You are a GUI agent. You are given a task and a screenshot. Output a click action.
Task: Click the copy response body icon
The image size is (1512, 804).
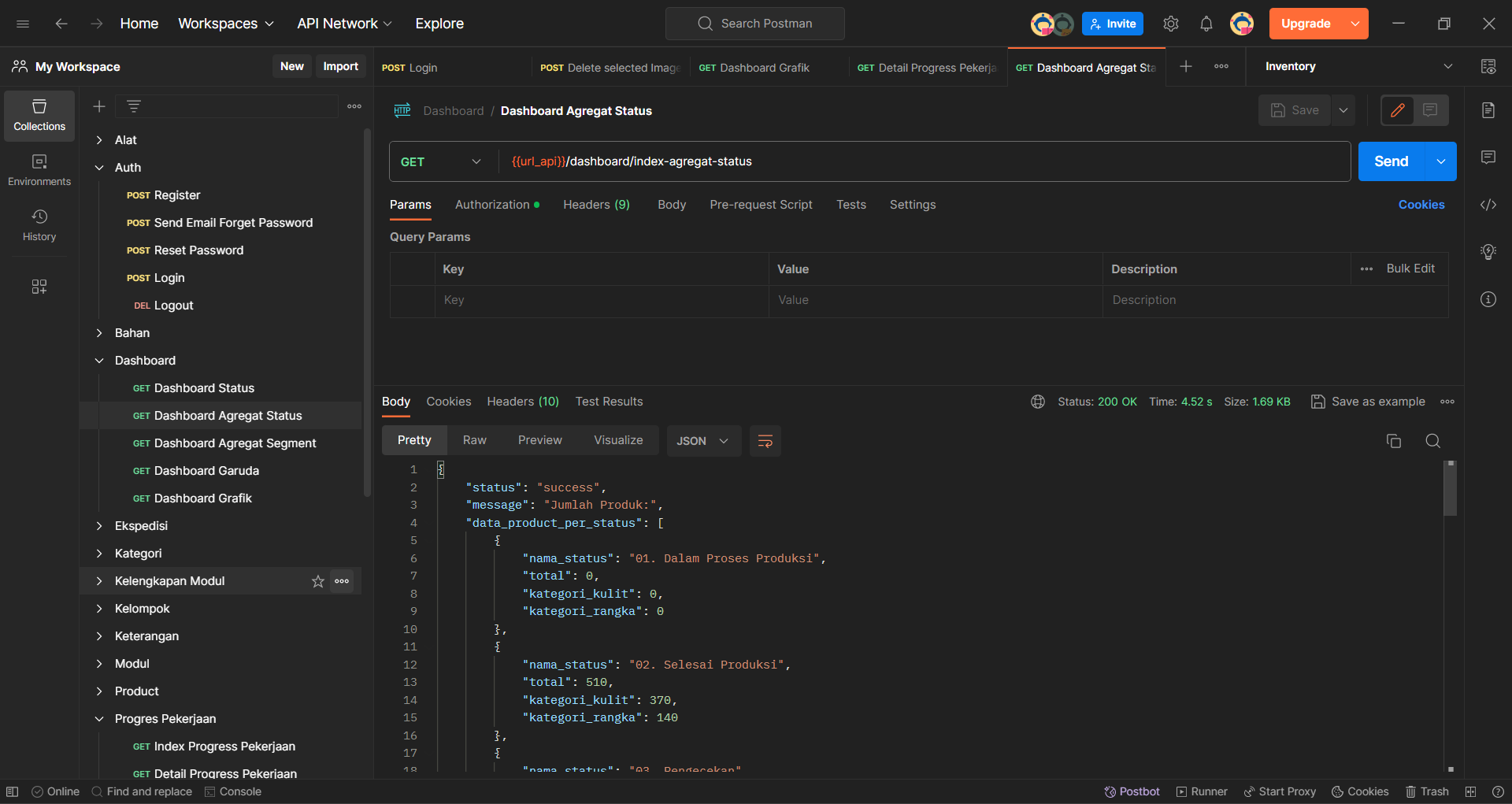click(1393, 441)
